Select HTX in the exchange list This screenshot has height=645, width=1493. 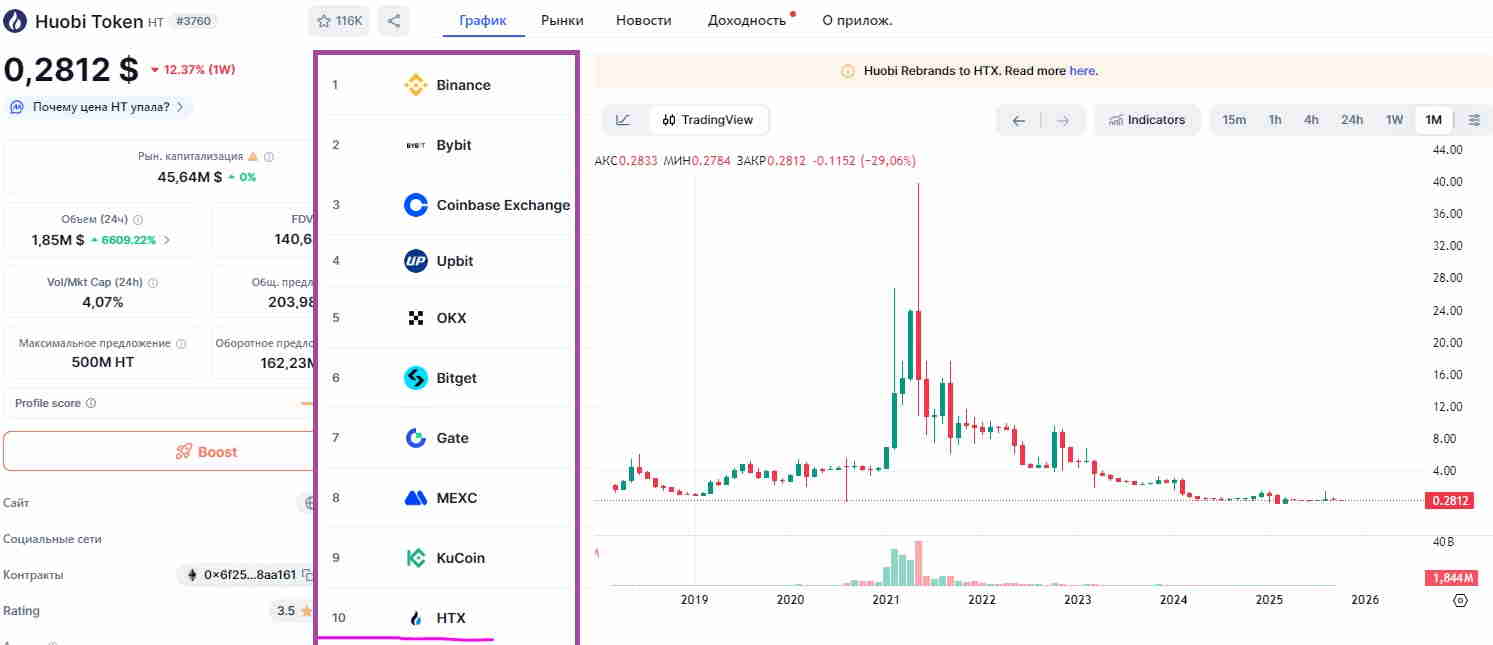(x=450, y=618)
